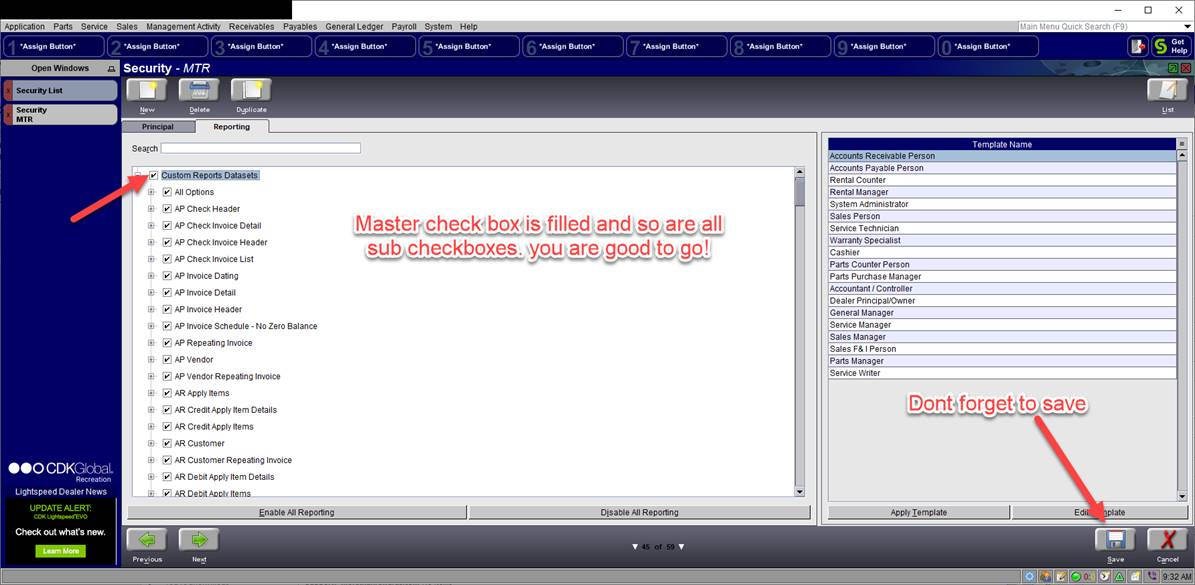Viewport: 1195px width, 585px height.
Task: Expand AP Check Invoice List node
Action: pos(151,259)
